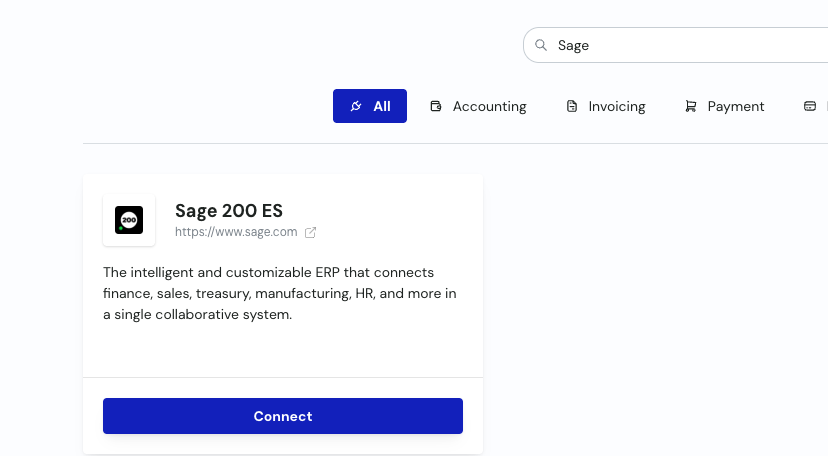Click the ERP description text
The width and height of the screenshot is (828, 456).
point(279,293)
